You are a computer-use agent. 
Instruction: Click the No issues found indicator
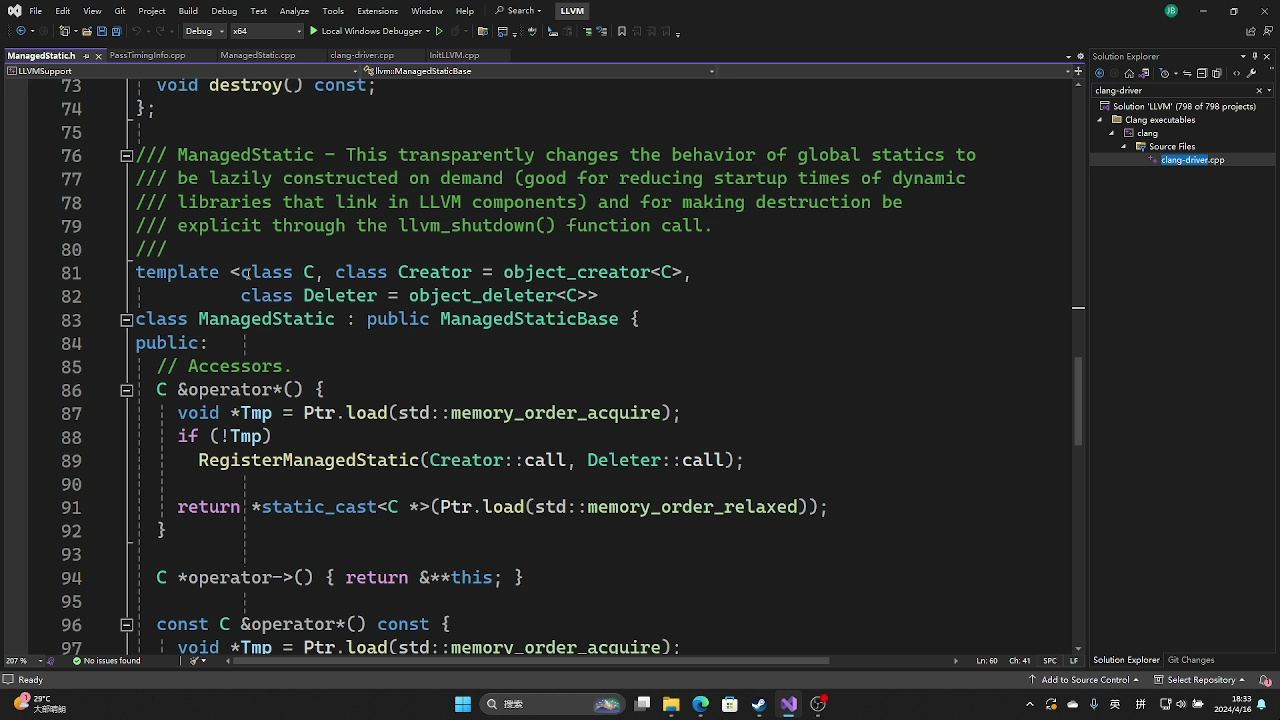click(106, 661)
